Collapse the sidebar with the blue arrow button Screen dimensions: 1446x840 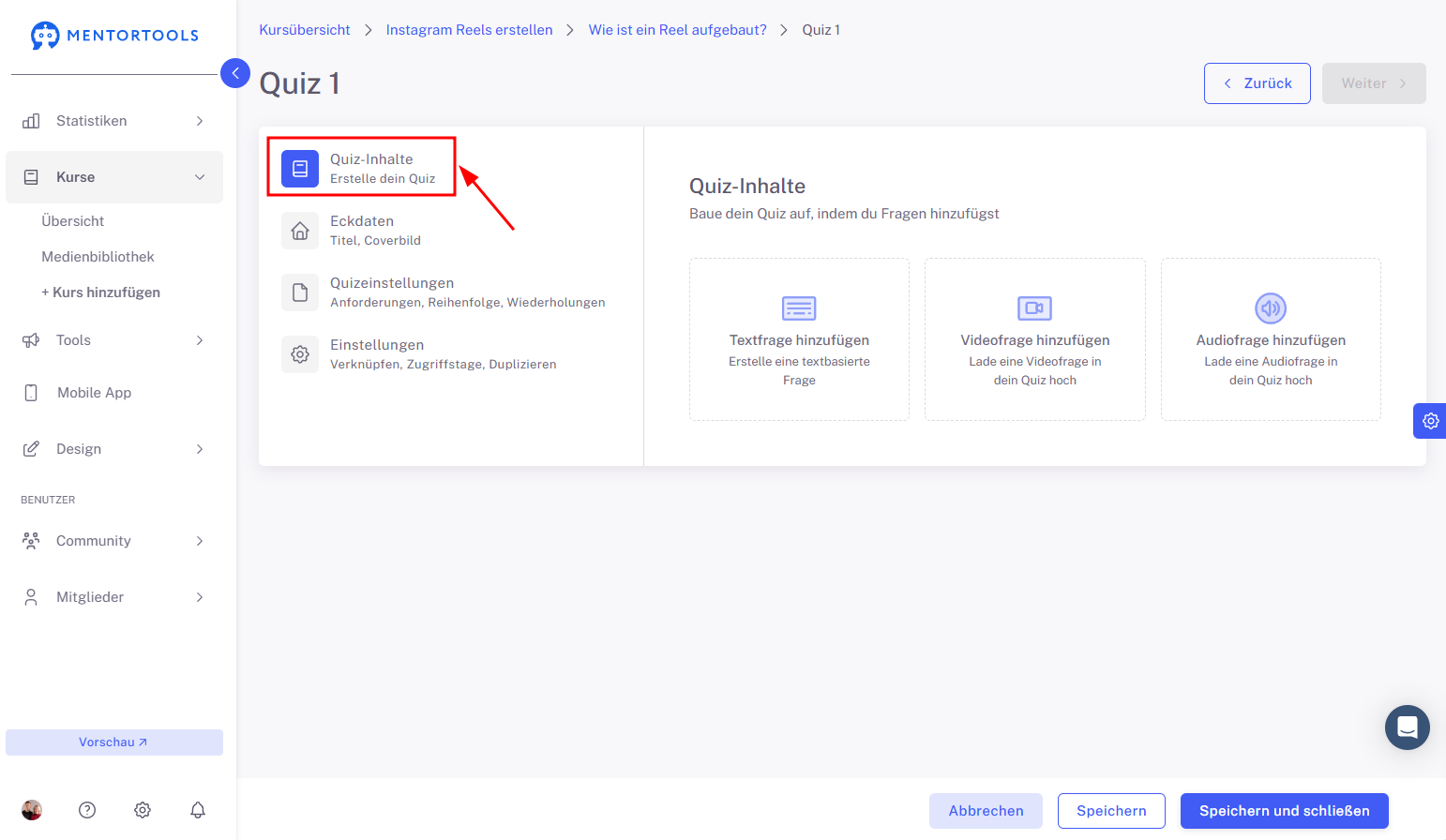click(235, 73)
